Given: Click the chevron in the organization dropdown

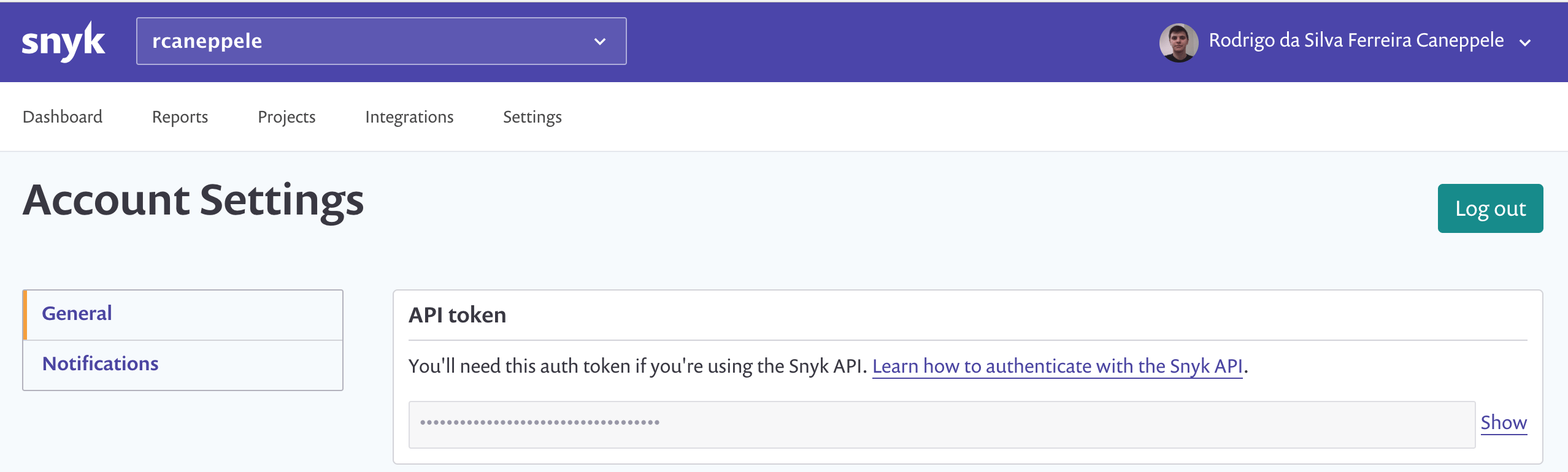Looking at the screenshot, I should coord(600,42).
